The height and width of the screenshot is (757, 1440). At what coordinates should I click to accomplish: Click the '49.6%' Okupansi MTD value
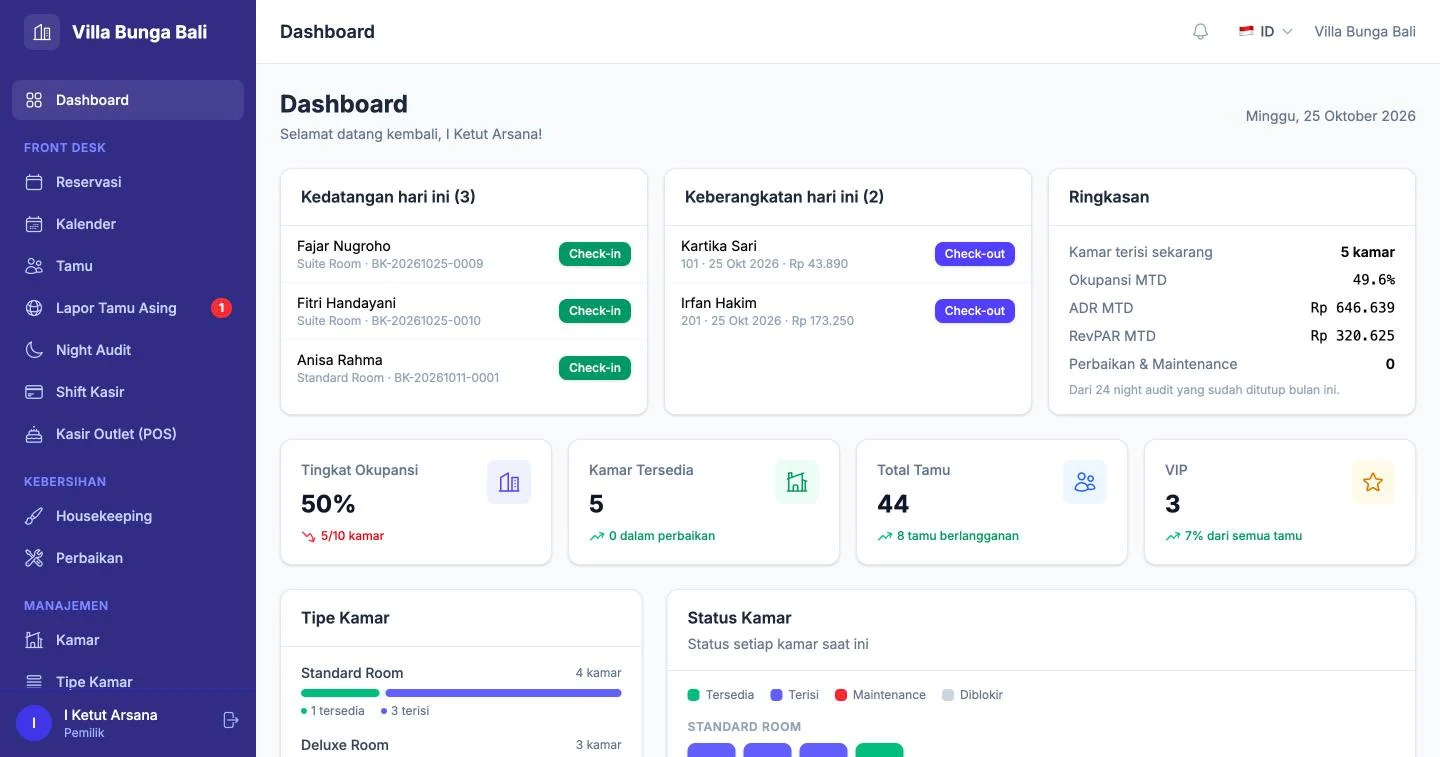[x=1374, y=280]
